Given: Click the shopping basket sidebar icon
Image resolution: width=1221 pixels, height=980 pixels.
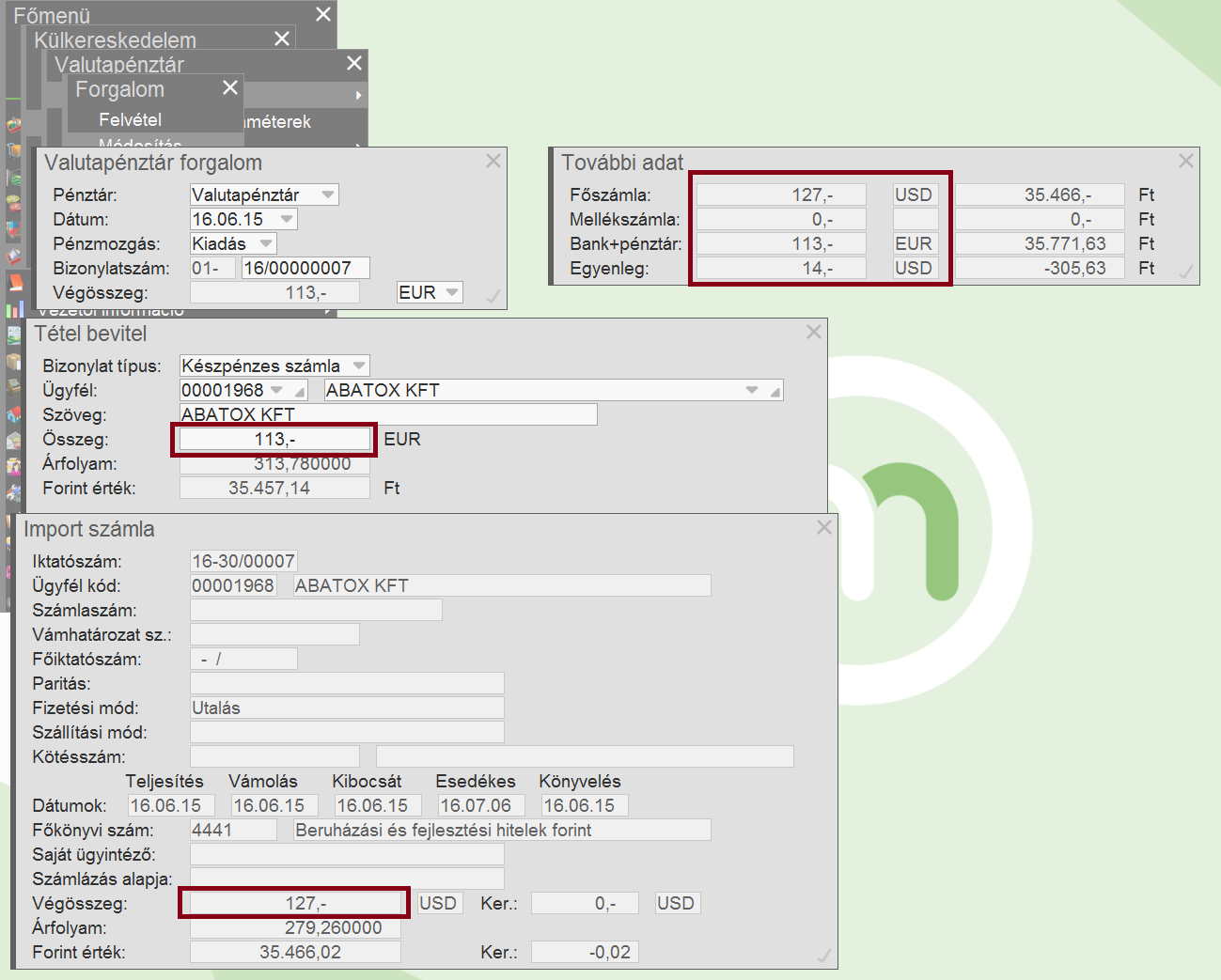Looking at the screenshot, I should pos(14,123).
